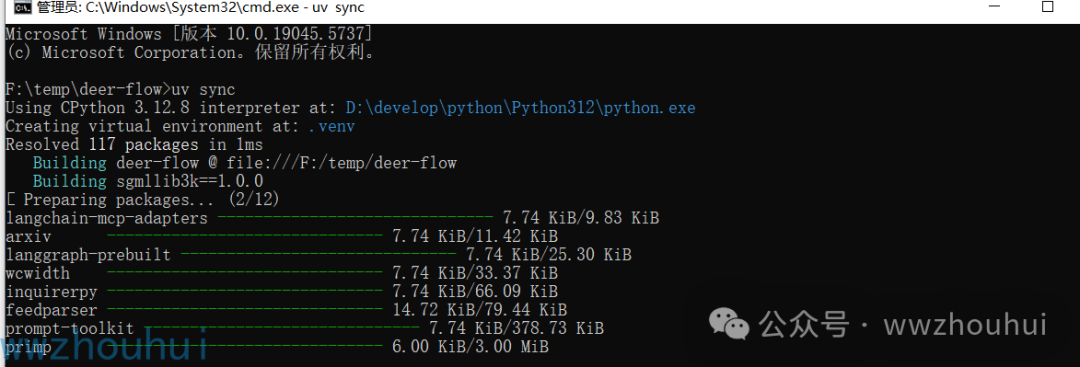Click the prompt-toolkit package name
1080x367 pixels.
tap(70, 328)
